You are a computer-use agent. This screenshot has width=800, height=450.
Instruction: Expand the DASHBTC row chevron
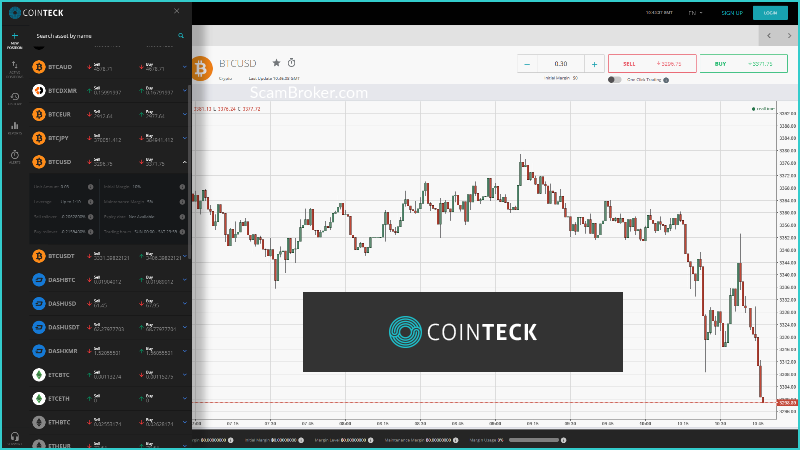pos(185,280)
